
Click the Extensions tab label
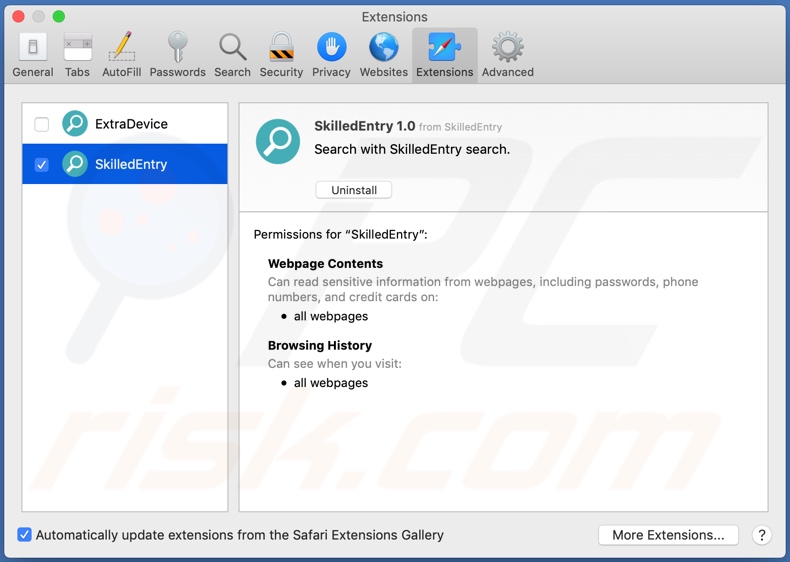(445, 72)
